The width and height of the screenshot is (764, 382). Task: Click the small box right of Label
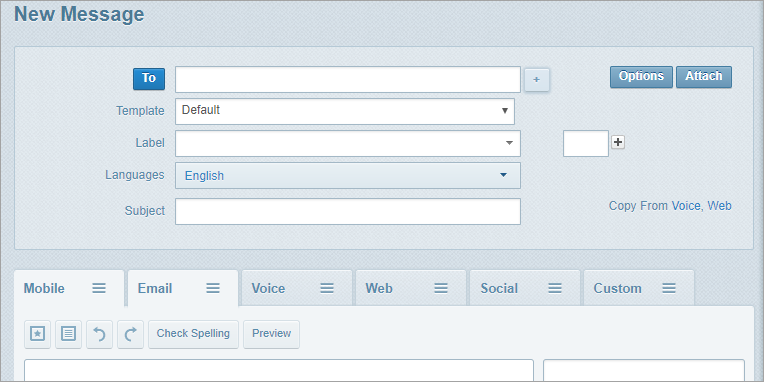(586, 143)
